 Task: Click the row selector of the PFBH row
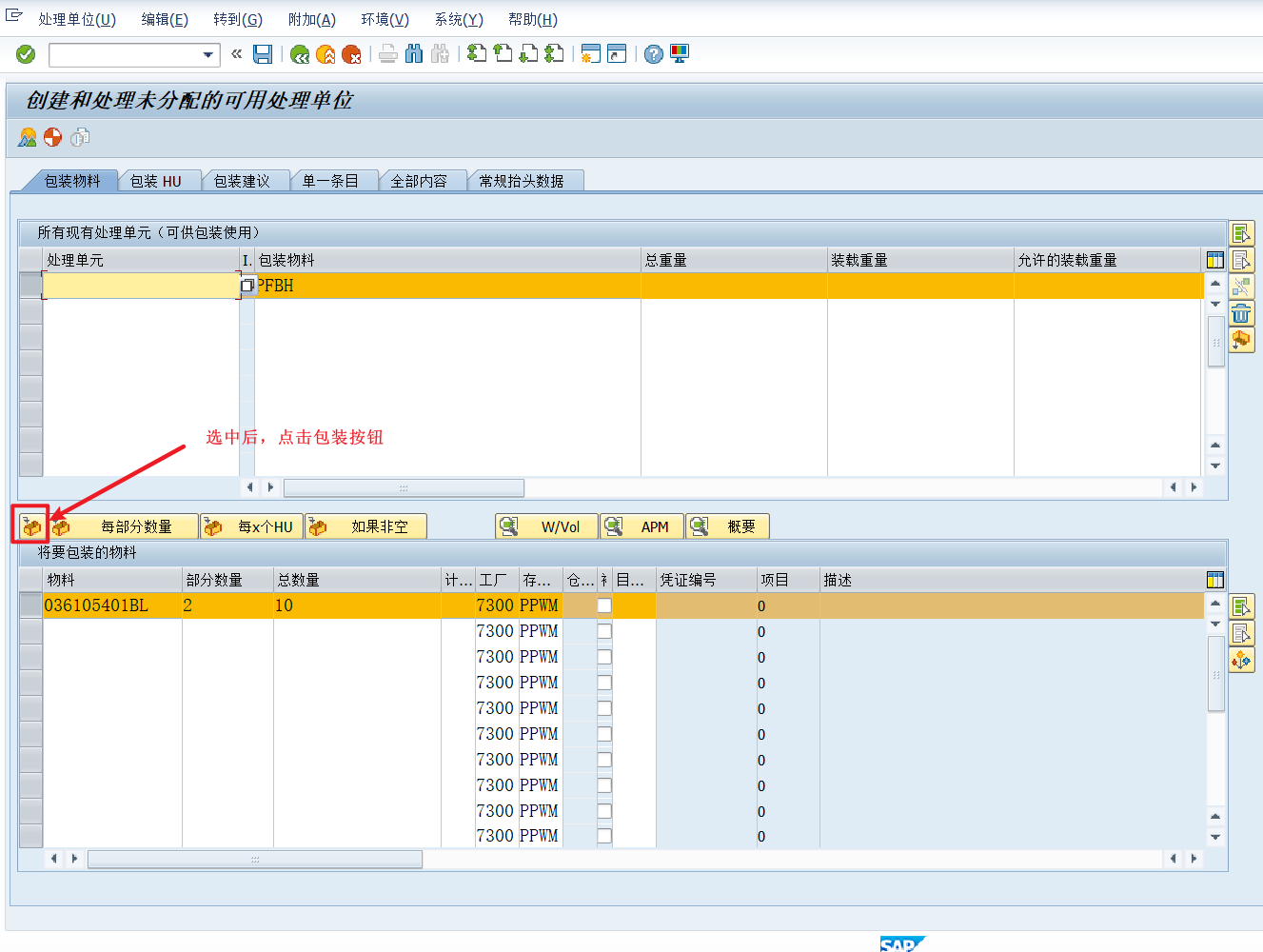(x=30, y=286)
